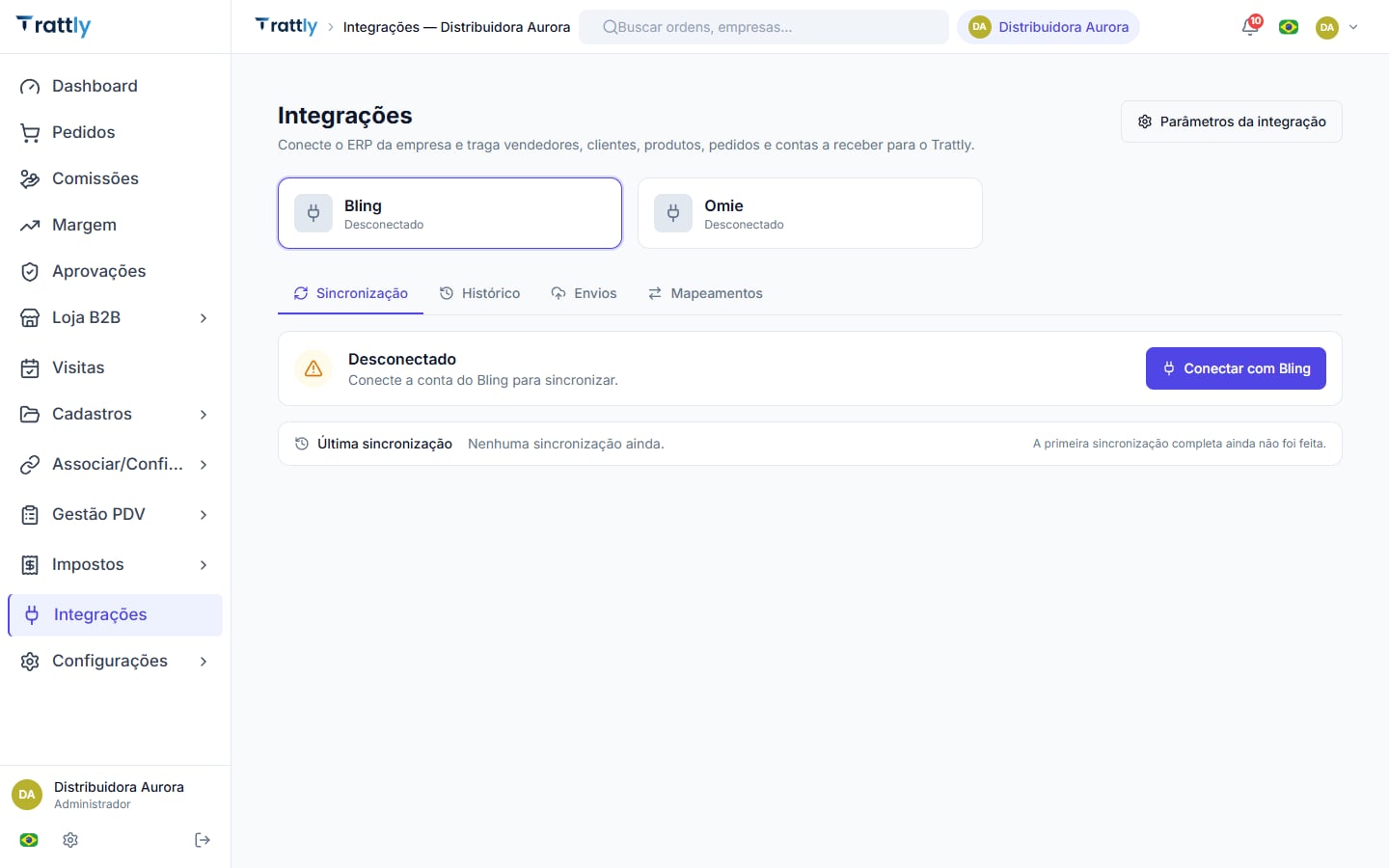Click the Margem trend icon
This screenshot has width=1389, height=868.
pyautogui.click(x=30, y=225)
